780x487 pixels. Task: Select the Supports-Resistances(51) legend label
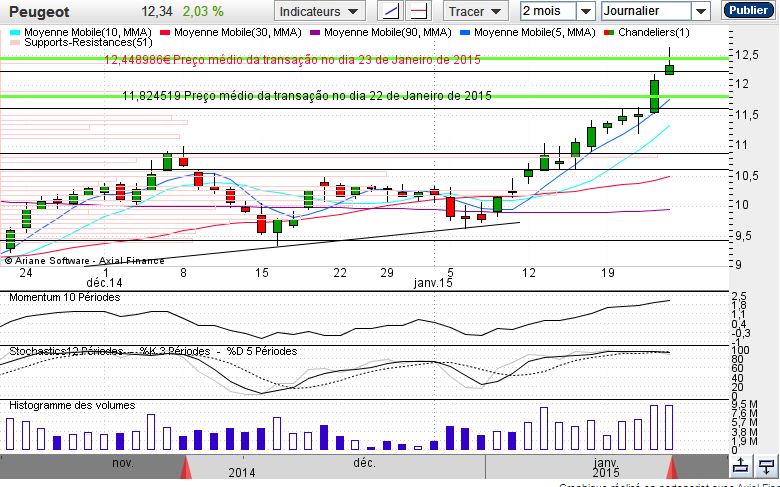[x=89, y=43]
